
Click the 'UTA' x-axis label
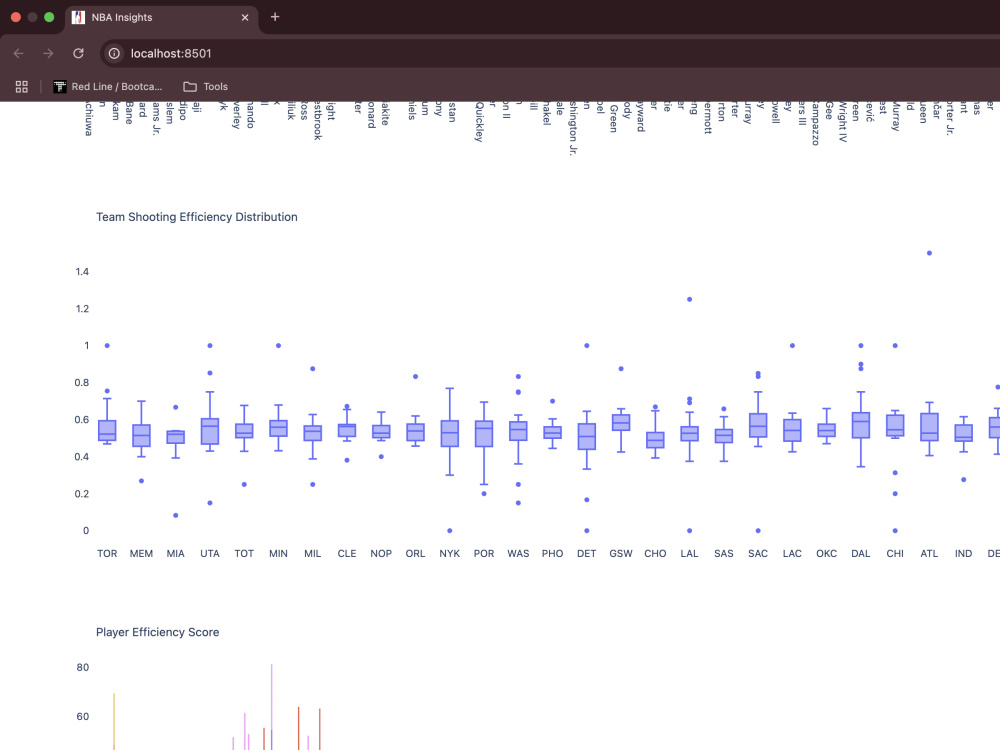[210, 554]
